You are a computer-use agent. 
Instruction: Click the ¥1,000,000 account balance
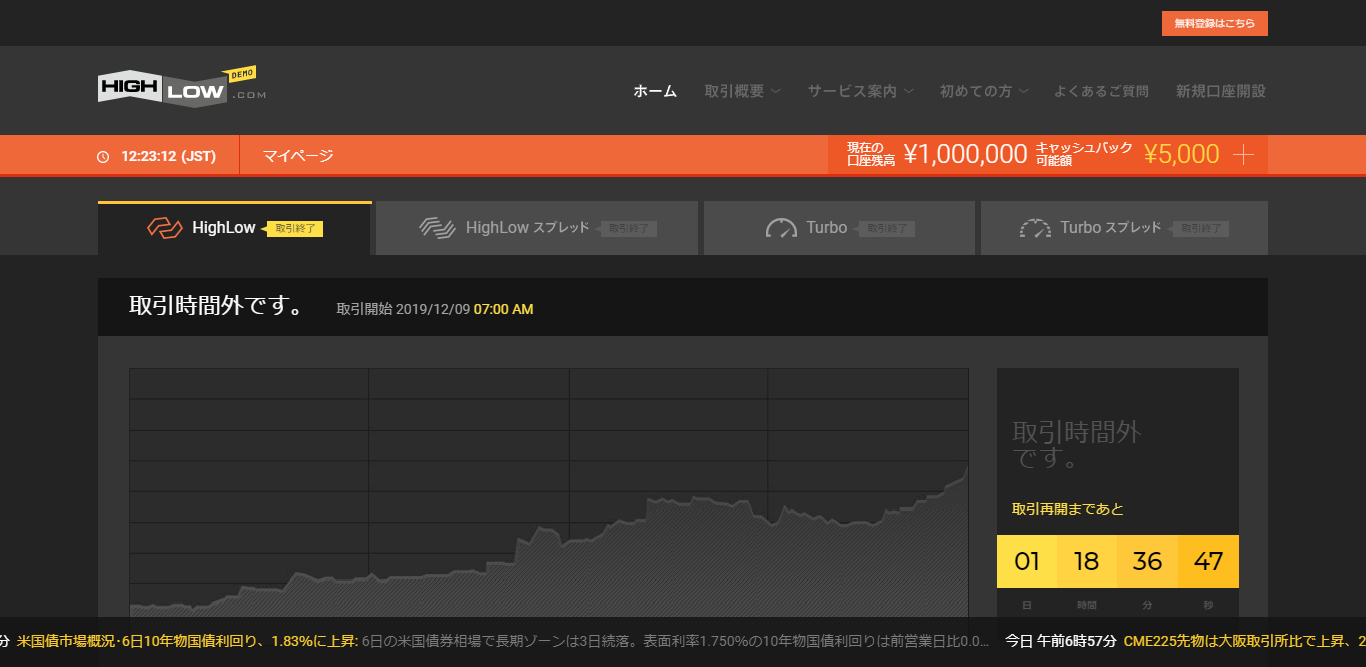[965, 154]
